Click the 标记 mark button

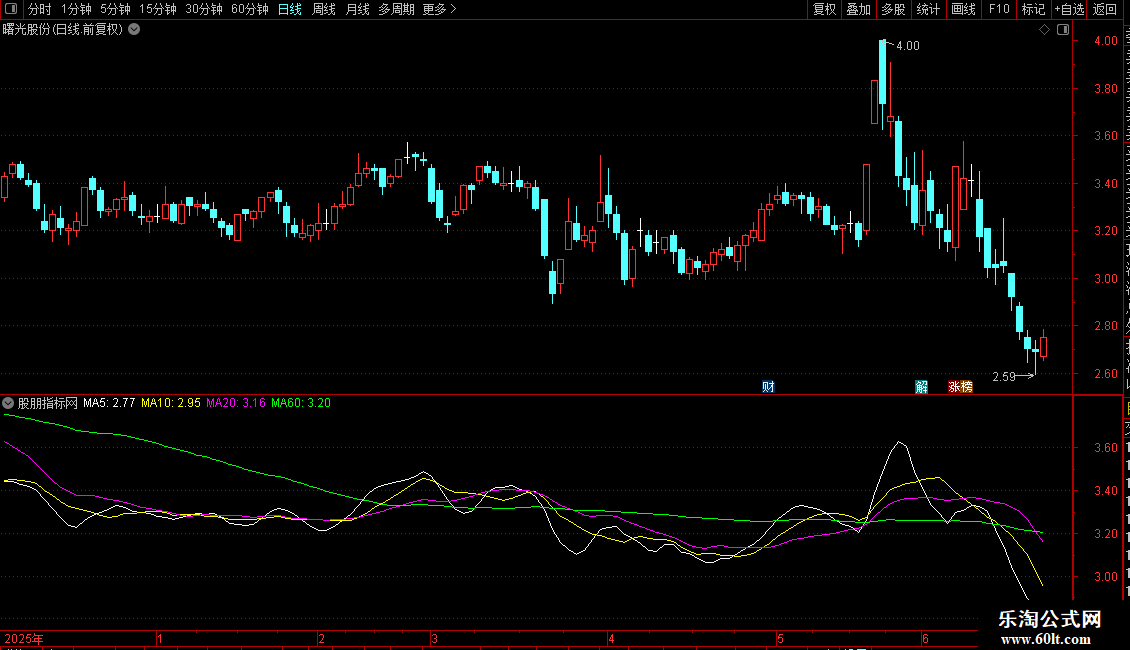[x=1033, y=9]
